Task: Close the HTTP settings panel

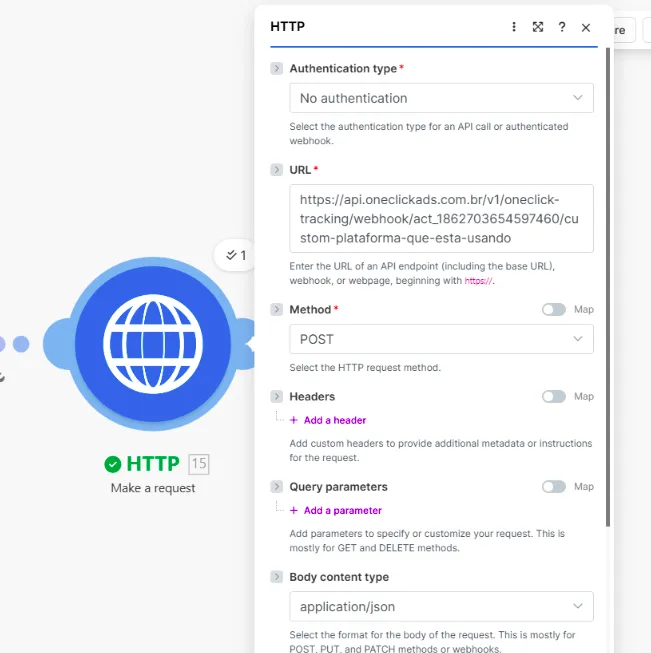Action: (x=586, y=27)
